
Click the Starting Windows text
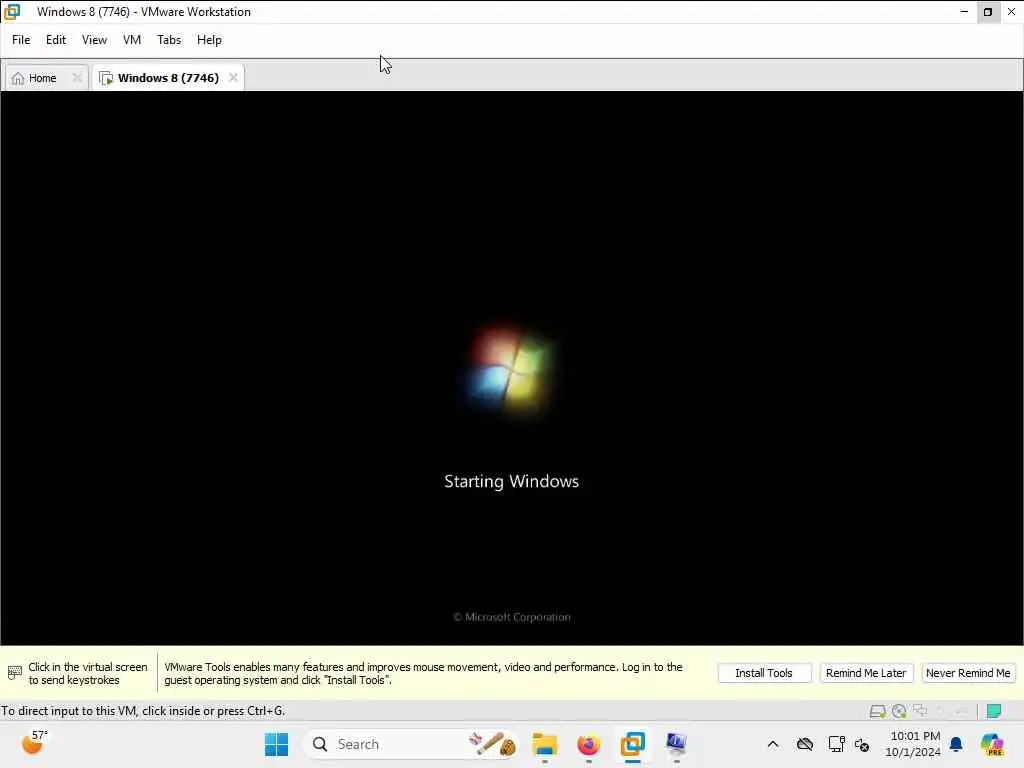pyautogui.click(x=511, y=481)
